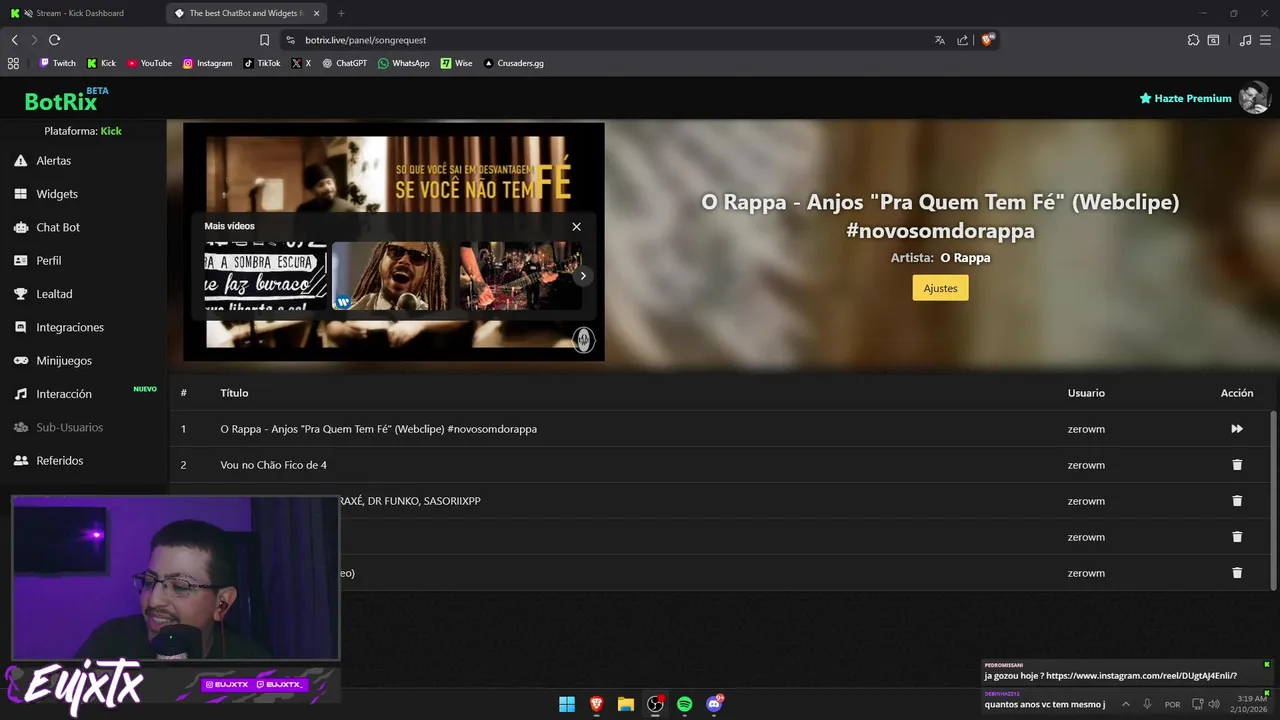Close the ChatBot and Widgets browser tab
The width and height of the screenshot is (1280, 720).
pos(317,13)
